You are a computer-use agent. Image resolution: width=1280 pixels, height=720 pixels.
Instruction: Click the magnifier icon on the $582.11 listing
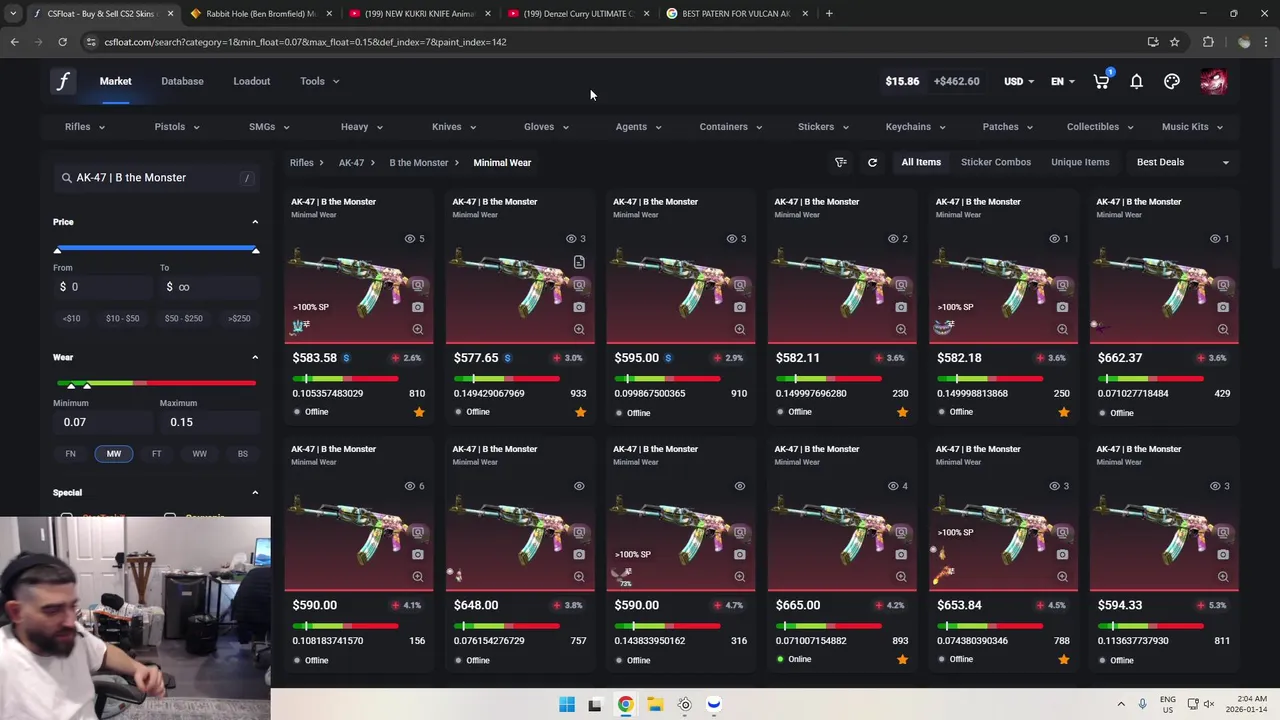point(901,329)
